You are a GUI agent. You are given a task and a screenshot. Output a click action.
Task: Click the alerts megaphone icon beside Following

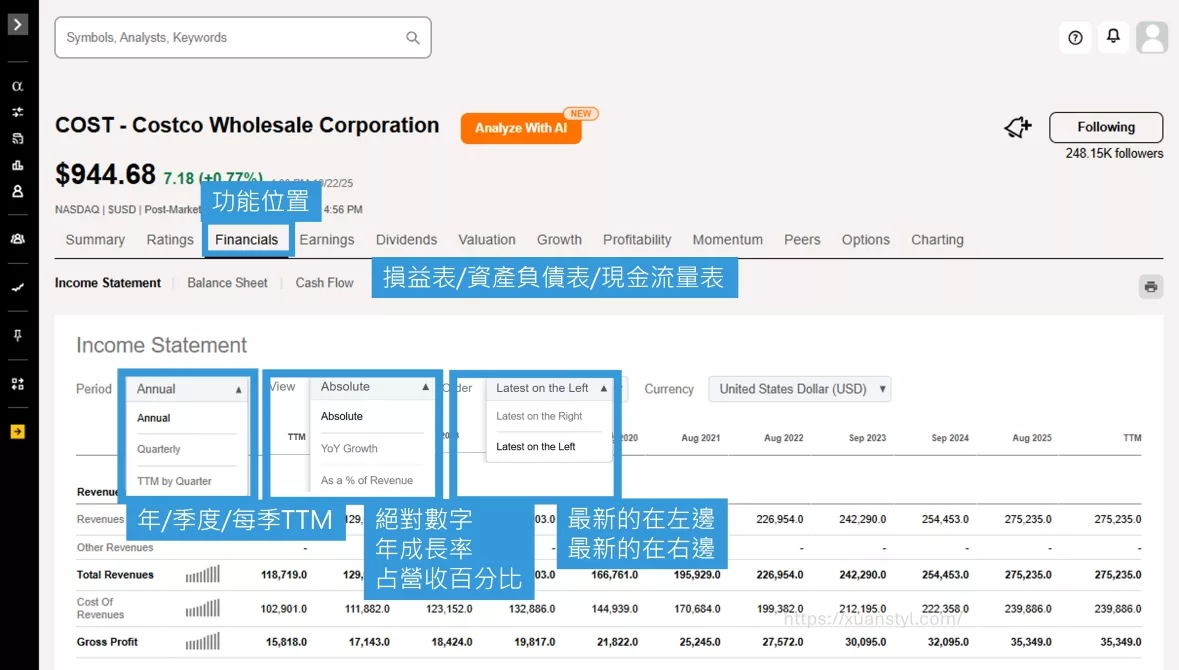click(x=1017, y=127)
